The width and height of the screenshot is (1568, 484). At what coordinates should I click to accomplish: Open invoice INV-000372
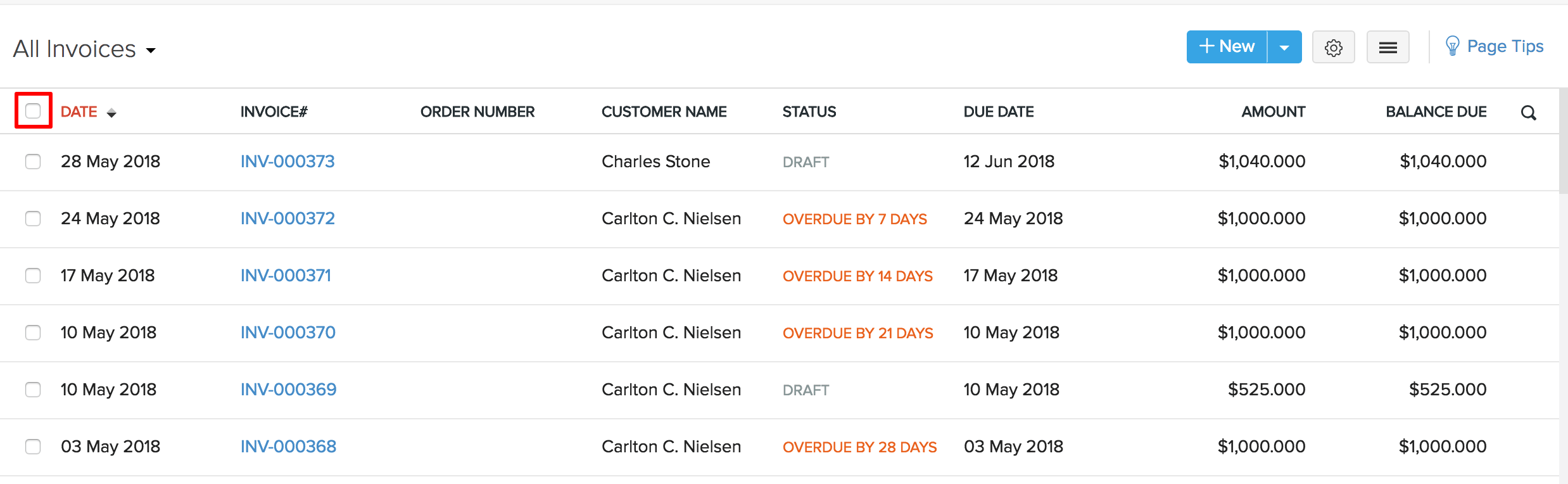click(287, 218)
